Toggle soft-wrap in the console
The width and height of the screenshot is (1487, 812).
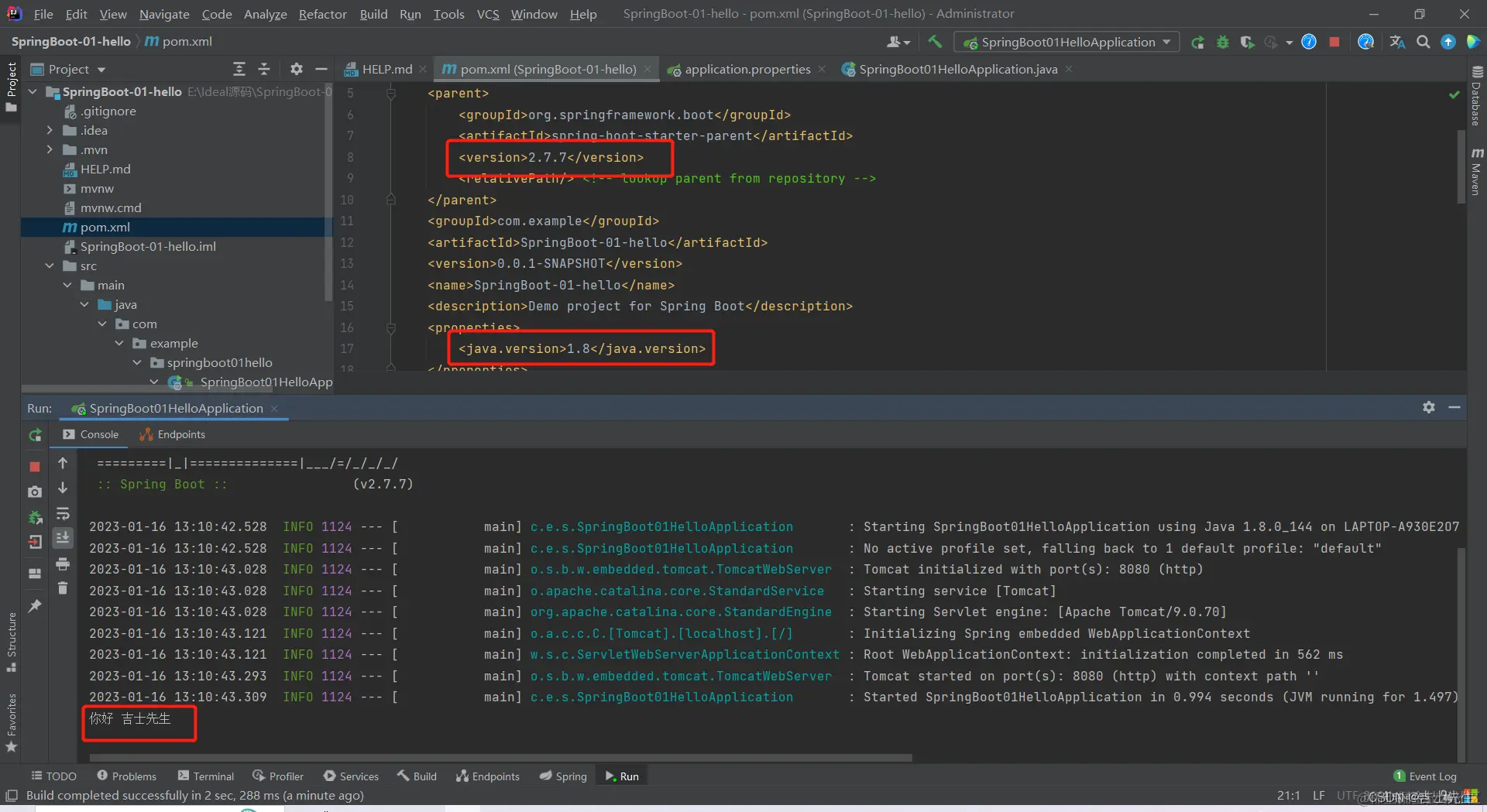[63, 514]
